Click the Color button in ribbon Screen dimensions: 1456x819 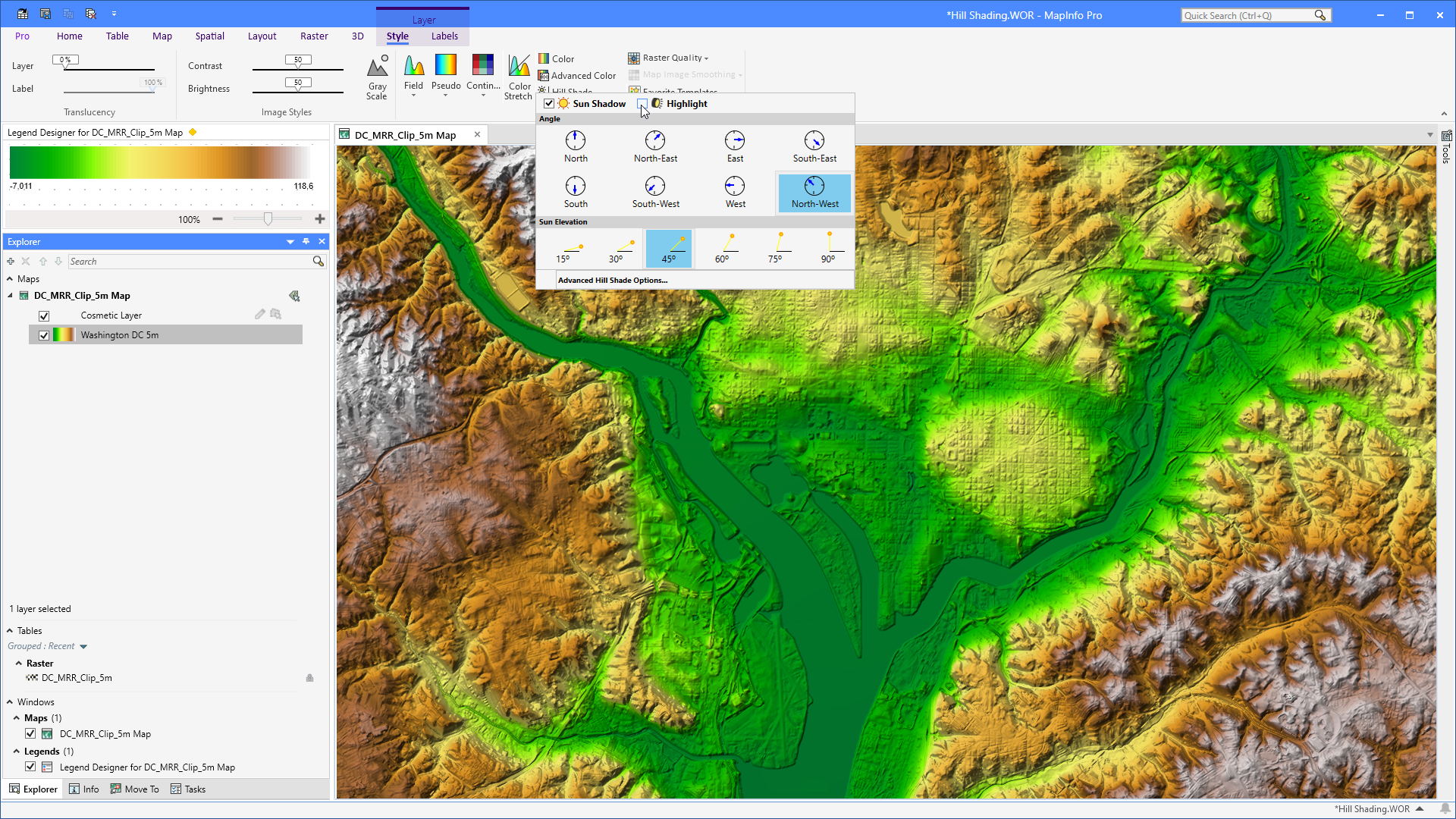pos(556,58)
